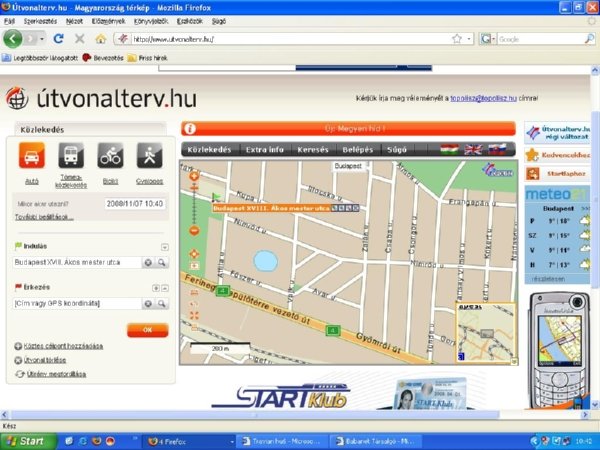Click the Érkezés destination input field

(75, 302)
